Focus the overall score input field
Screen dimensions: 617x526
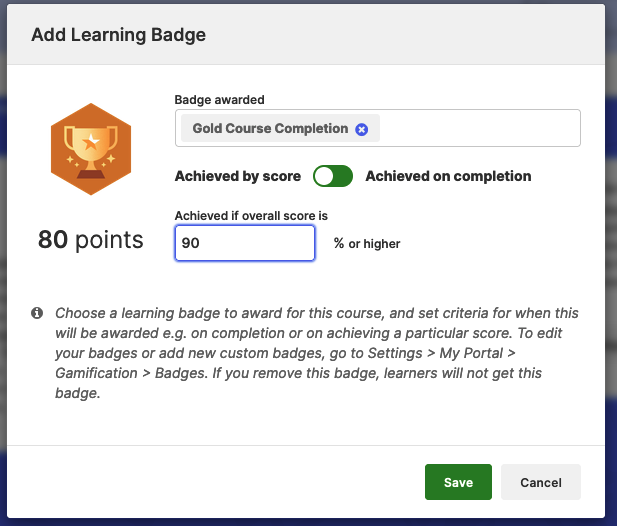point(245,243)
